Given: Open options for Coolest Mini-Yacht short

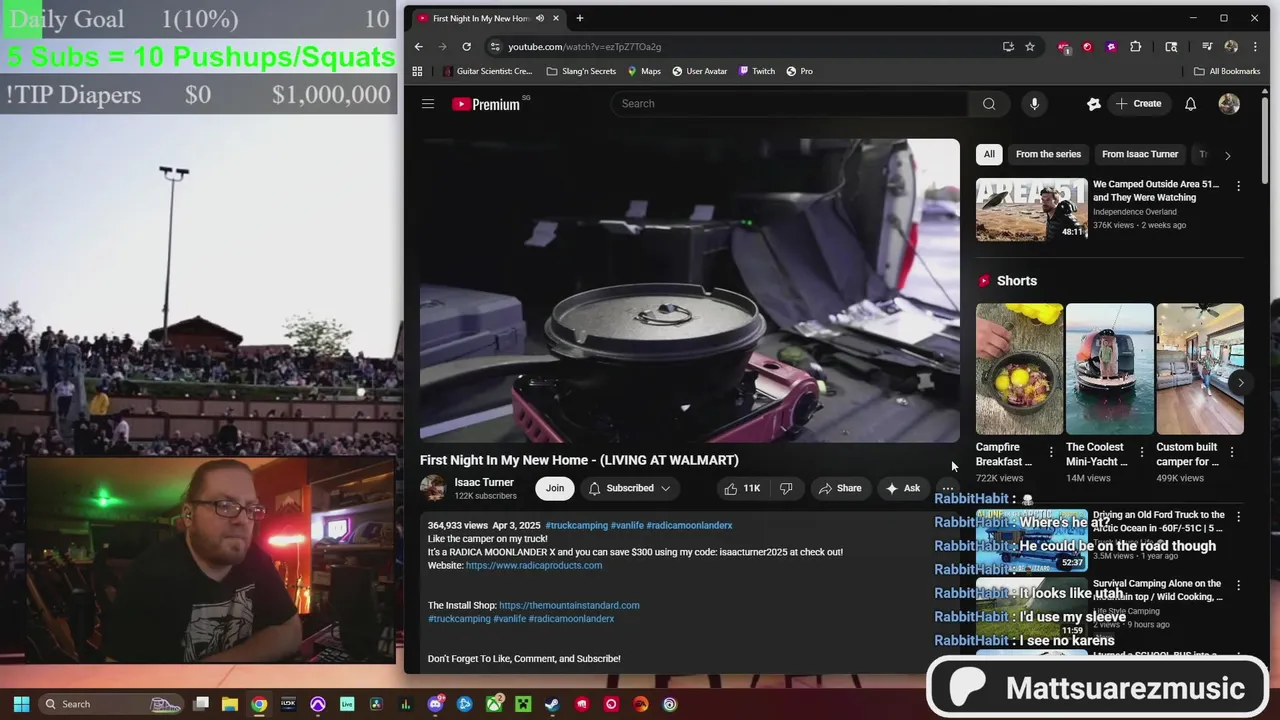Looking at the screenshot, I should (x=1141, y=453).
